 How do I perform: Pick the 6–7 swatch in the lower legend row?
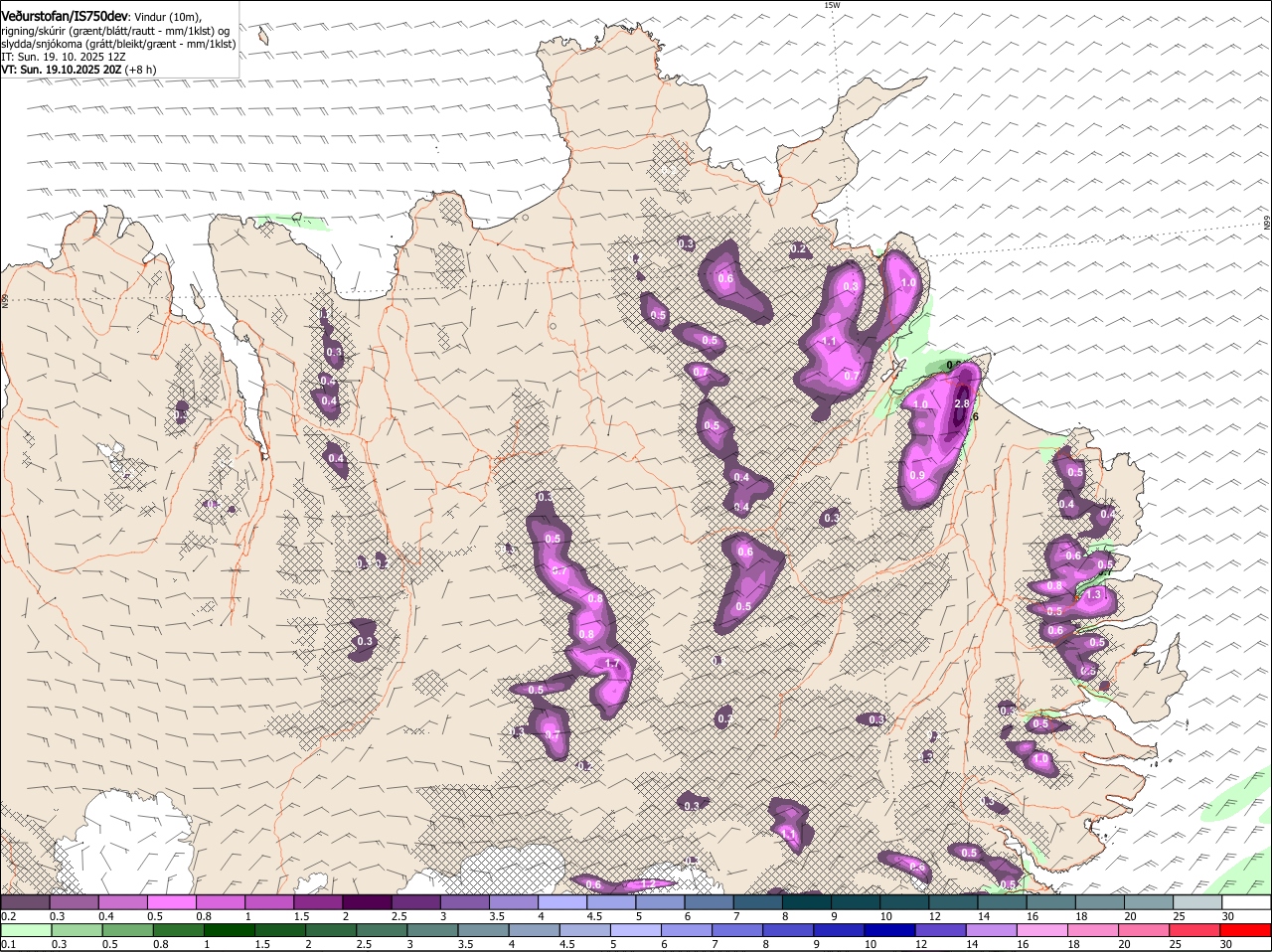click(x=686, y=931)
